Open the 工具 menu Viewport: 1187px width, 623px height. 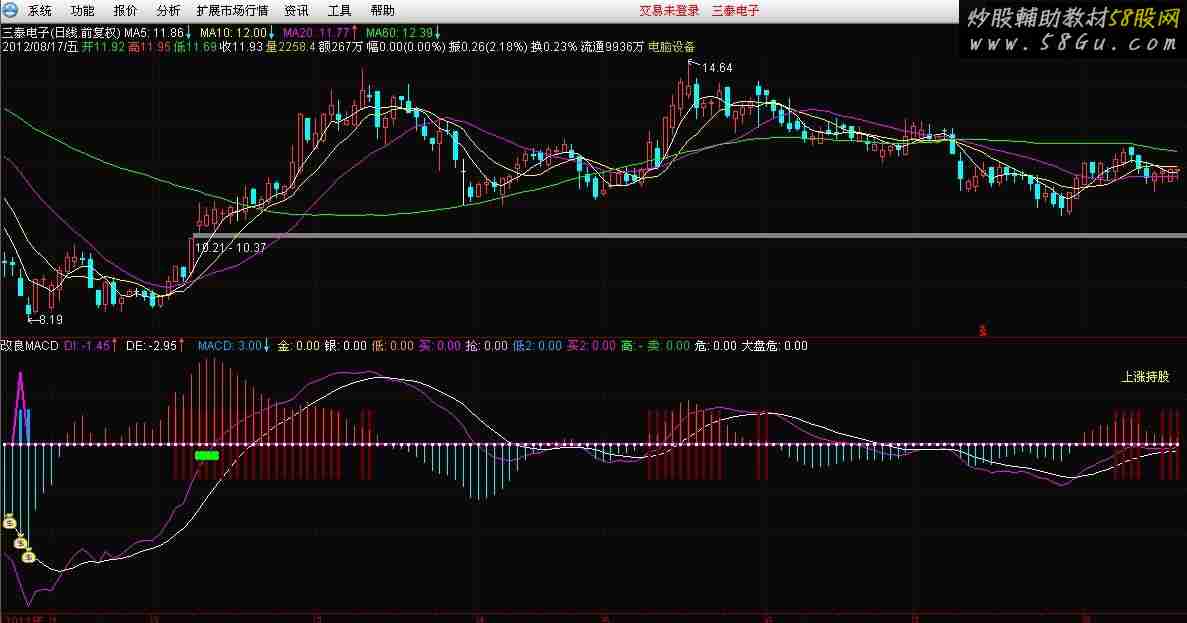(339, 11)
